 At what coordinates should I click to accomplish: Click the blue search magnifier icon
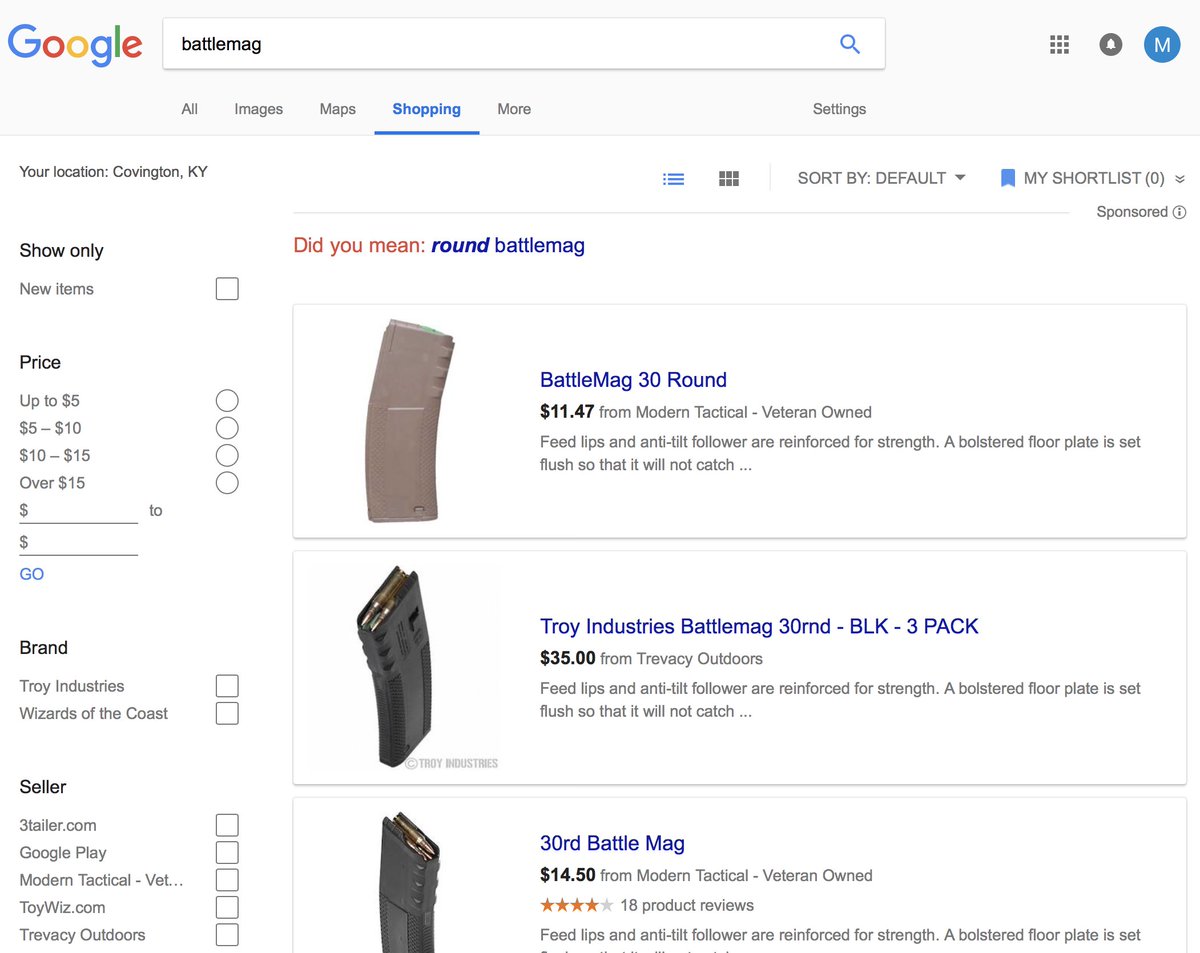point(850,43)
